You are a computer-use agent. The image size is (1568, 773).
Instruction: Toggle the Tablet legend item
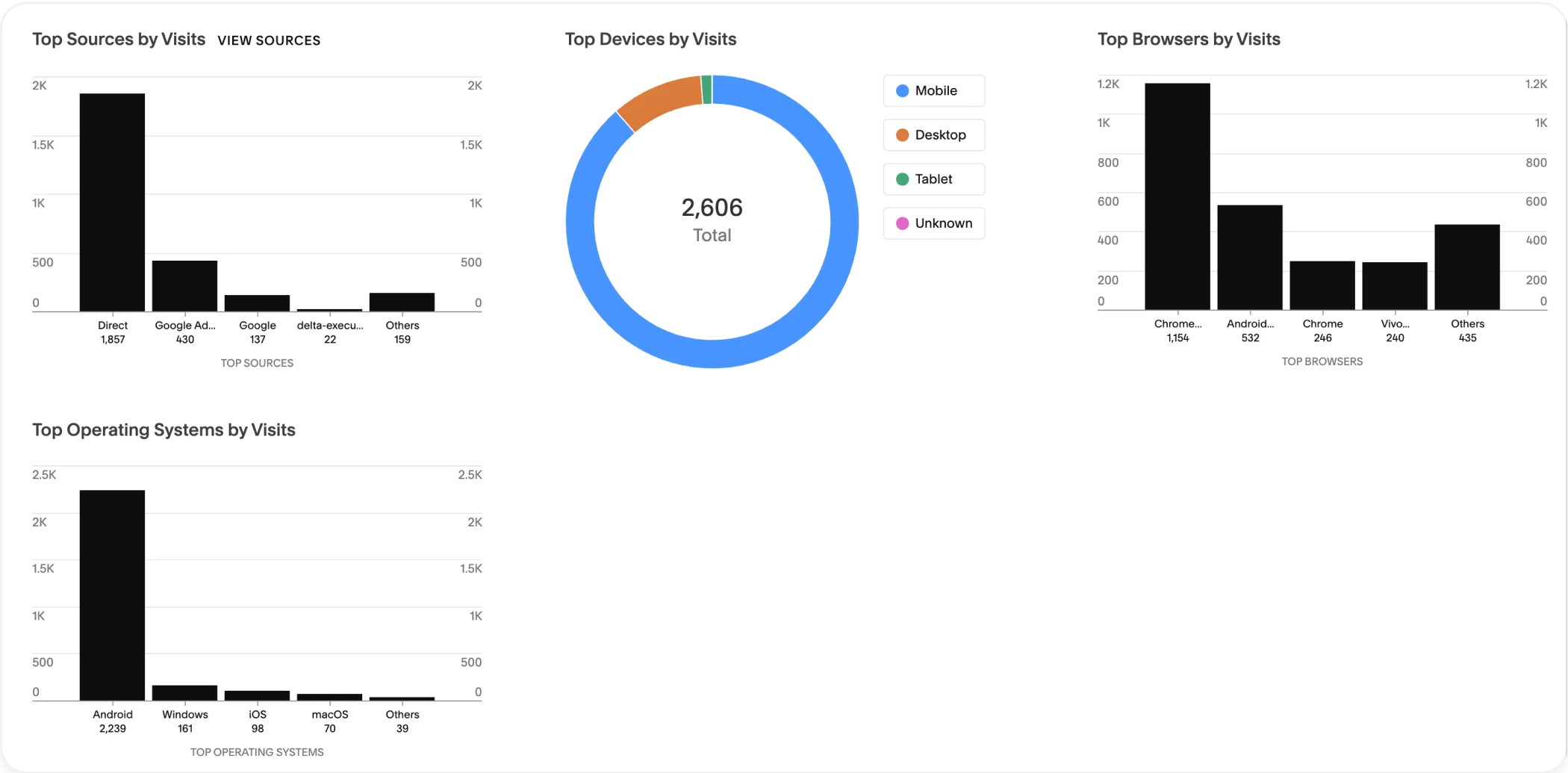click(x=933, y=178)
